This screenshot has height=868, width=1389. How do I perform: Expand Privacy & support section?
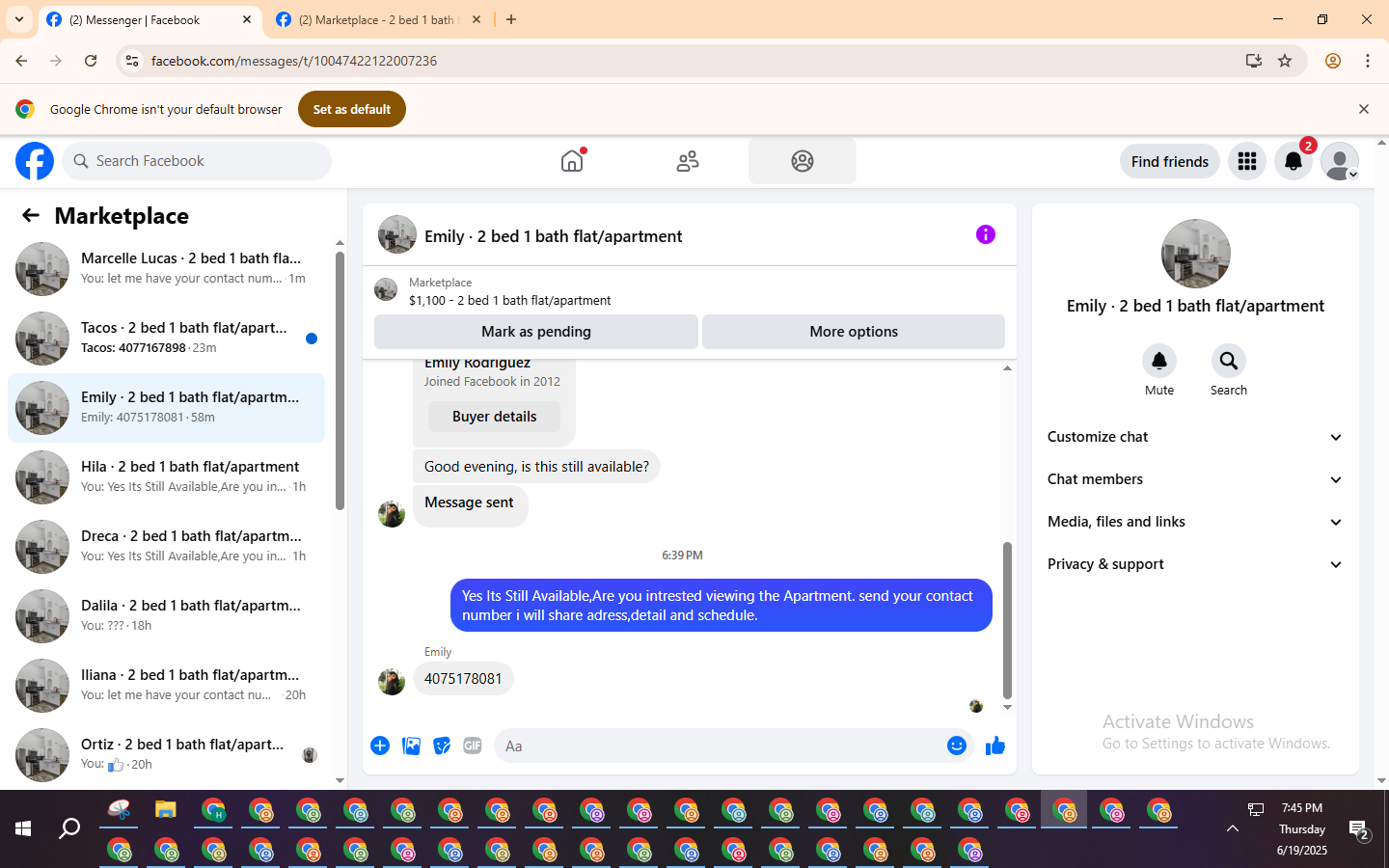[x=1196, y=564]
